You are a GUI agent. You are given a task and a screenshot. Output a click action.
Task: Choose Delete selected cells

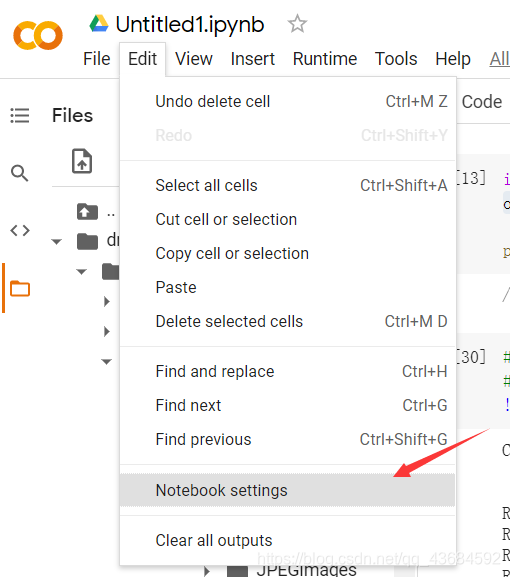(288, 322)
